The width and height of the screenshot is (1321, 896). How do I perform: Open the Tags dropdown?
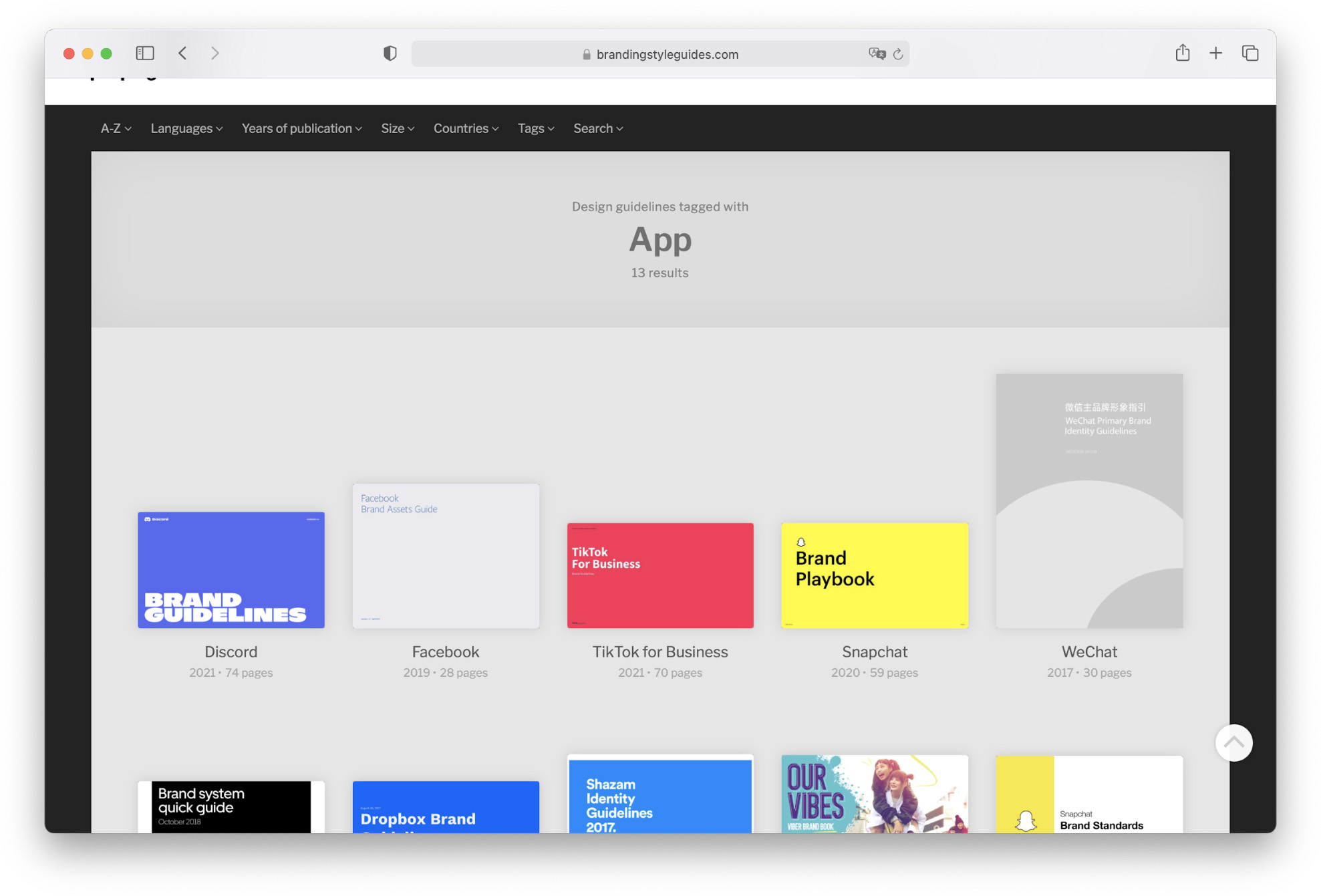536,128
